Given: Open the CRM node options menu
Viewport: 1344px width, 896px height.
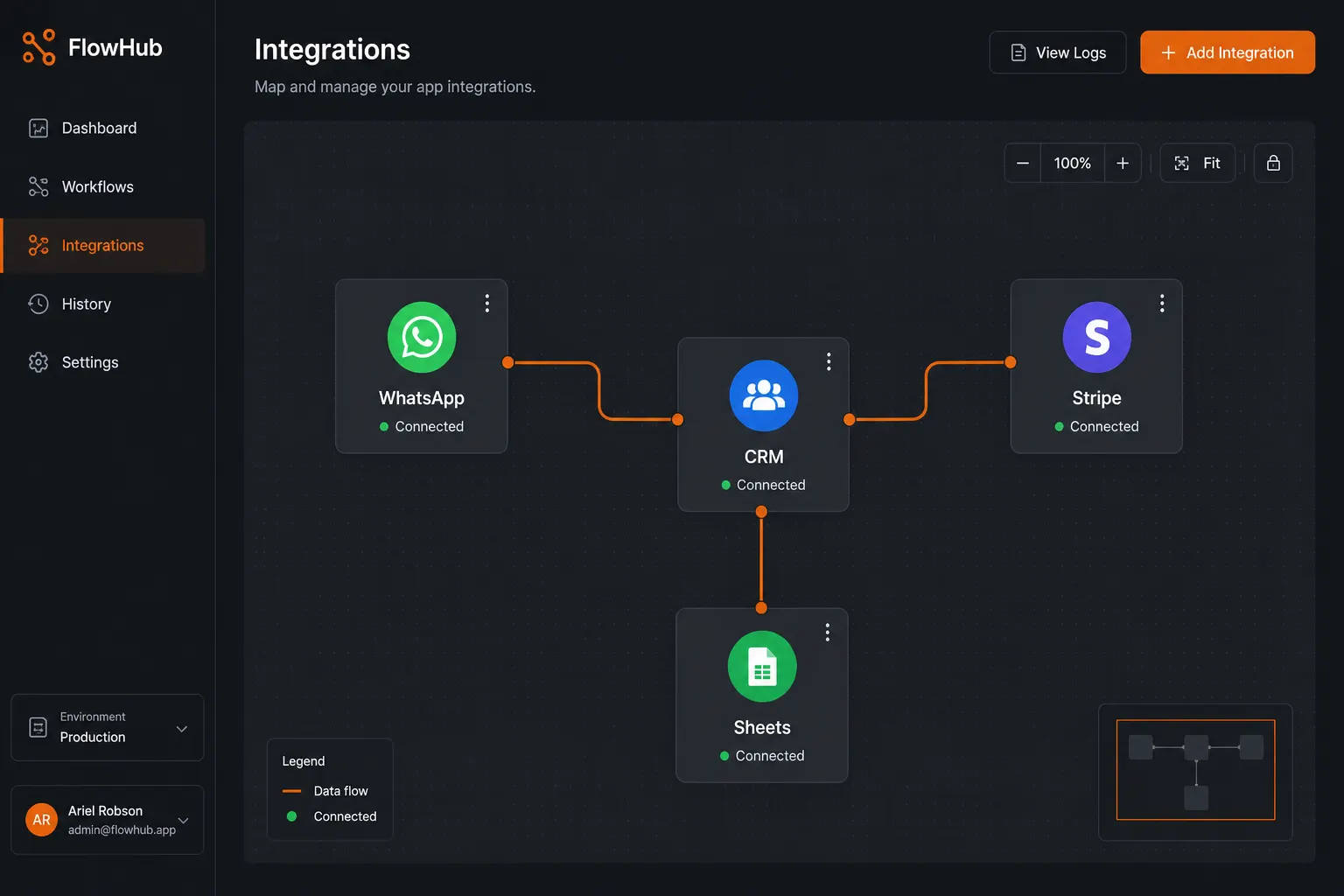Looking at the screenshot, I should tap(829, 361).
